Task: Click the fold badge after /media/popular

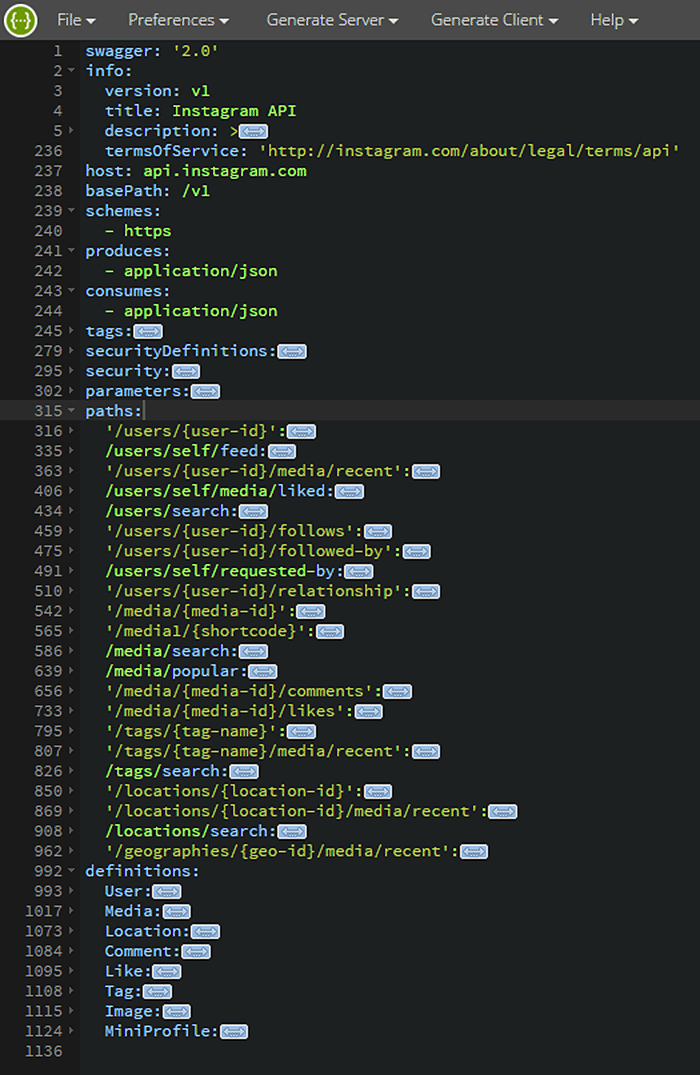Action: tap(263, 671)
